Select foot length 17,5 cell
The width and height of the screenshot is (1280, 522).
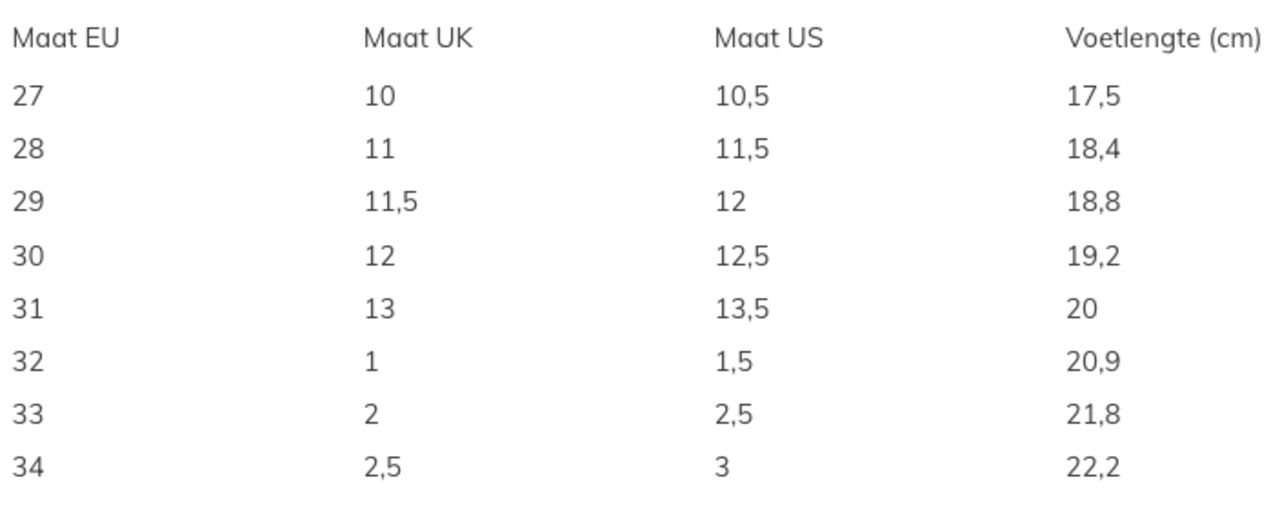pos(1093,96)
